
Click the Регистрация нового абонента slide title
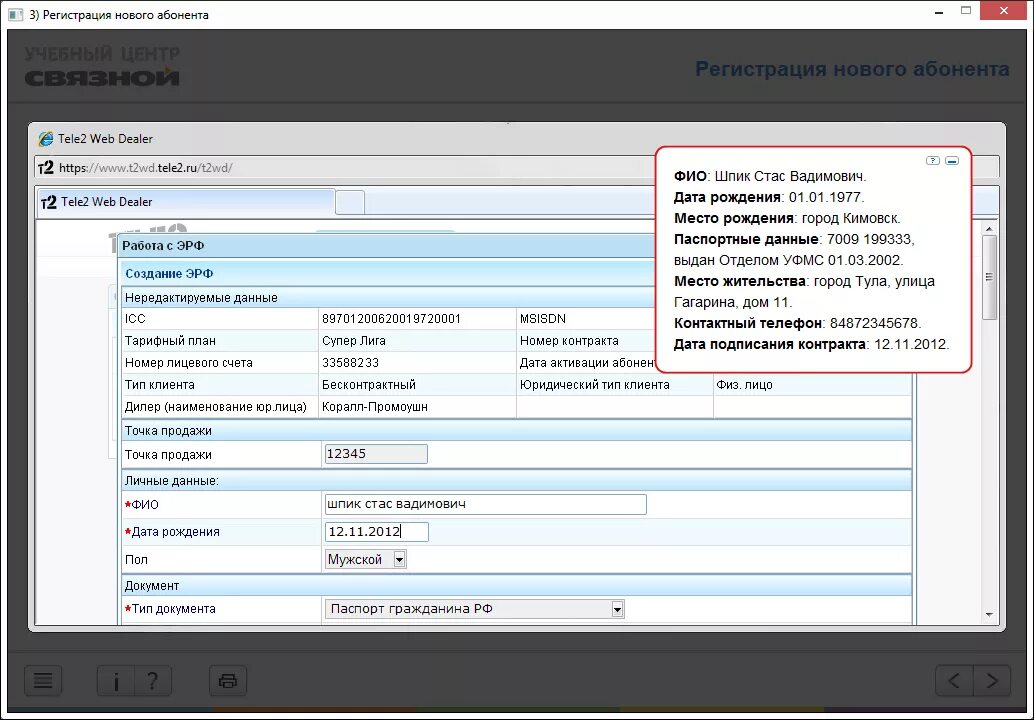[x=852, y=69]
